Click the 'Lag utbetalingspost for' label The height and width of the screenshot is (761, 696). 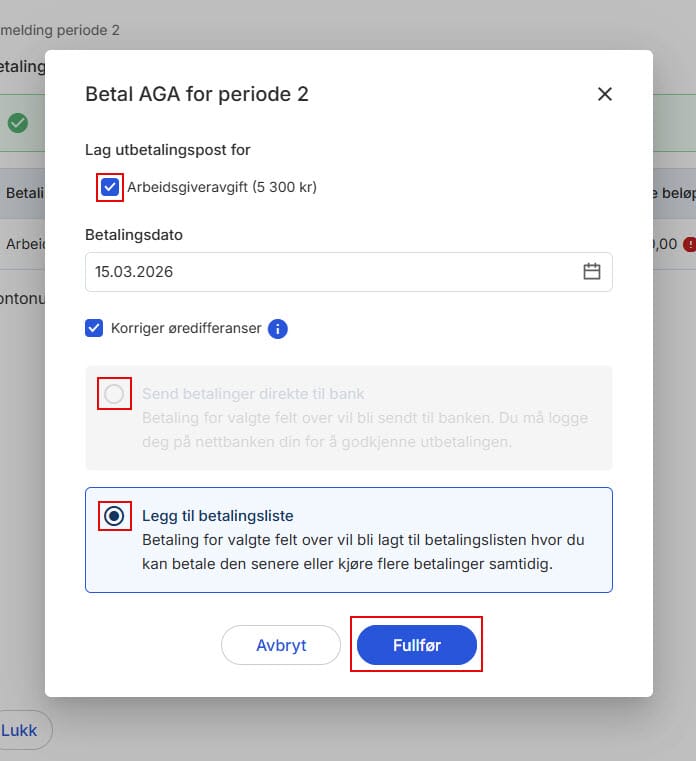(167, 150)
